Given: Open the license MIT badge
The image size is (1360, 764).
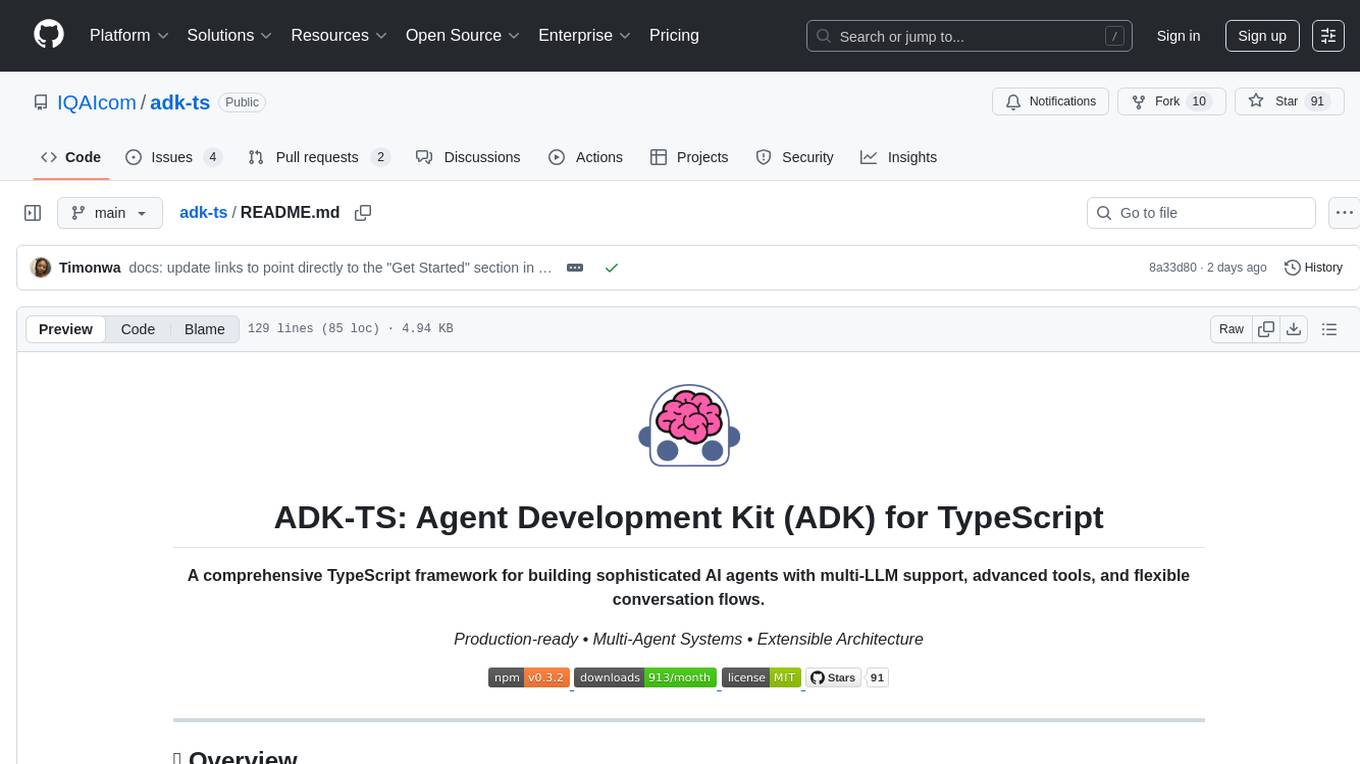Looking at the screenshot, I should 761,677.
